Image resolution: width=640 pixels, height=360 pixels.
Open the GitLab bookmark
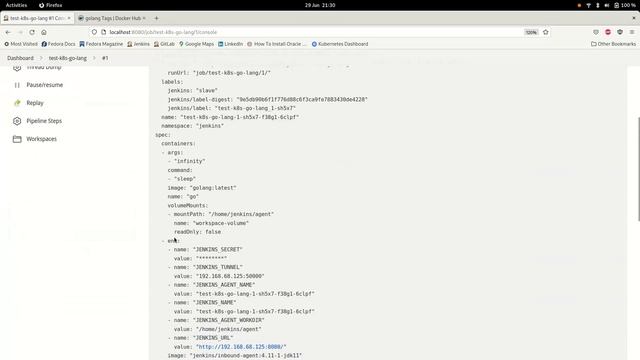click(164, 44)
